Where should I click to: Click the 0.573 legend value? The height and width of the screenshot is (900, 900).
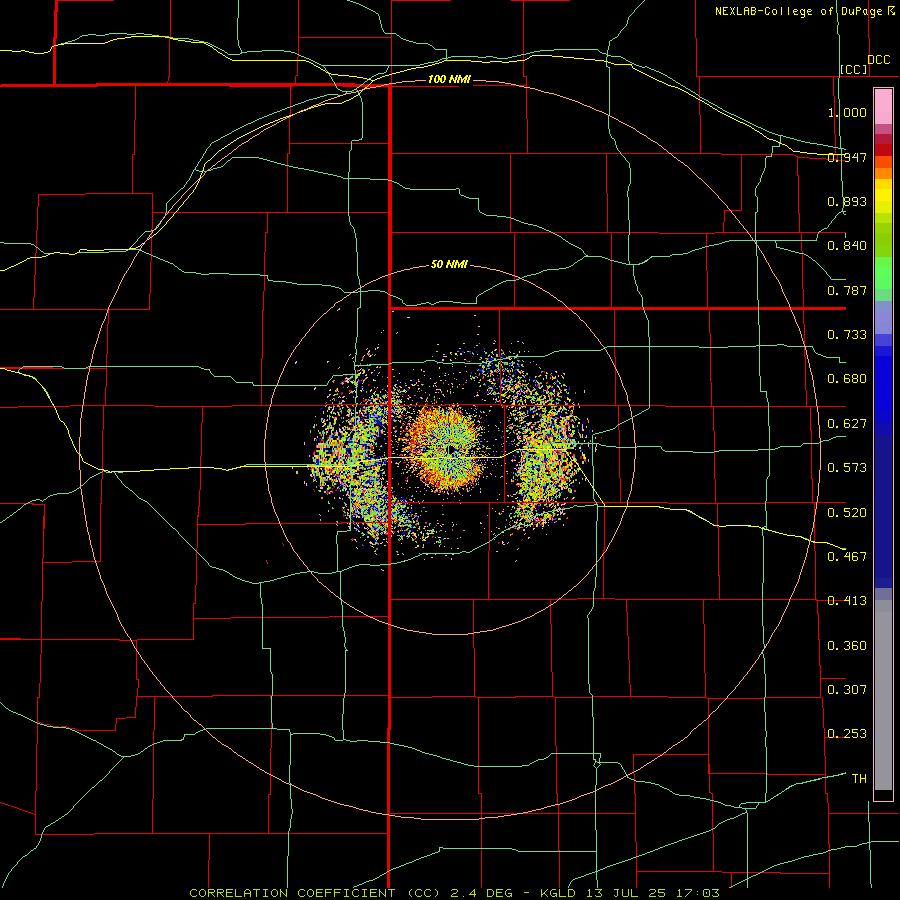(x=847, y=468)
